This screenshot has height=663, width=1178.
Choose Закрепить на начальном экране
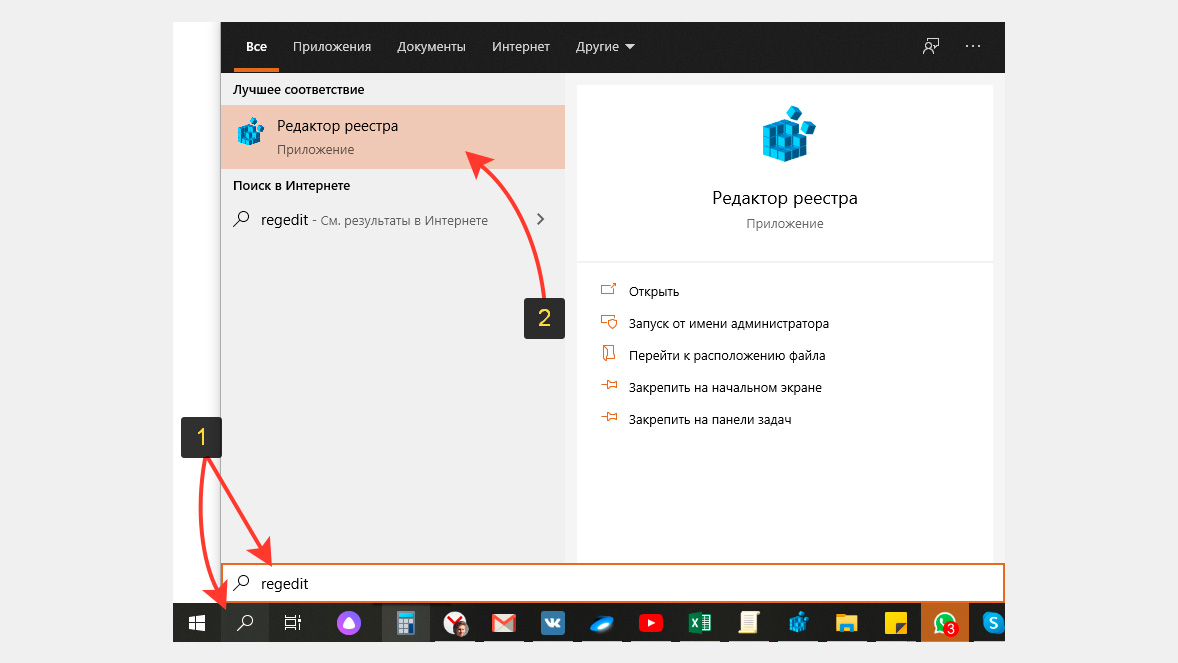coord(725,388)
